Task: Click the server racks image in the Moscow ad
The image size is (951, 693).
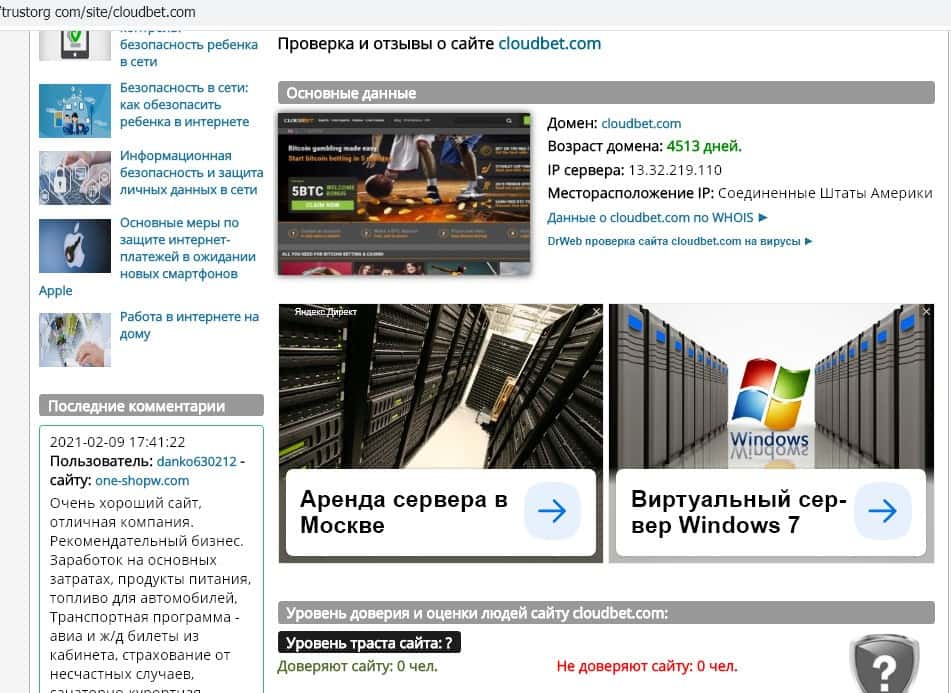Action: (x=441, y=386)
